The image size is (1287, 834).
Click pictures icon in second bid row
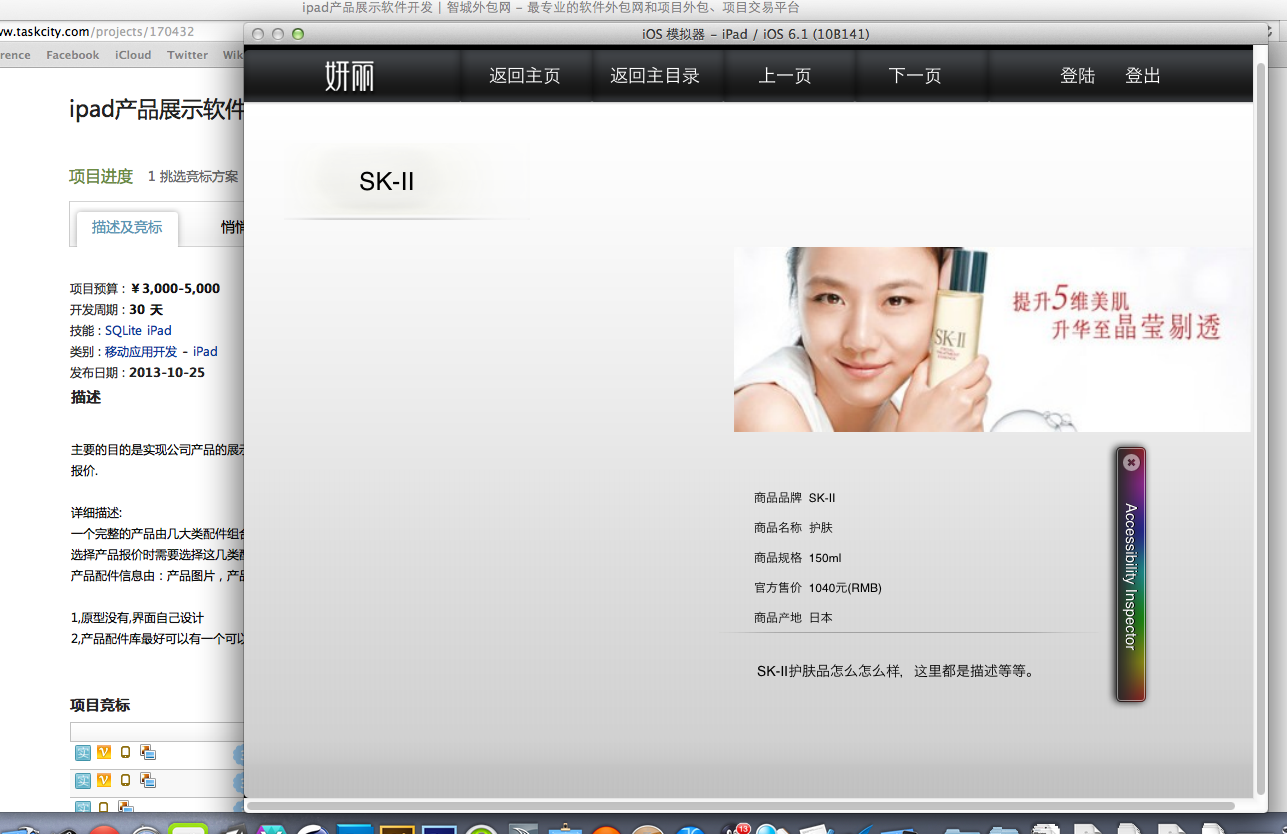[x=147, y=781]
